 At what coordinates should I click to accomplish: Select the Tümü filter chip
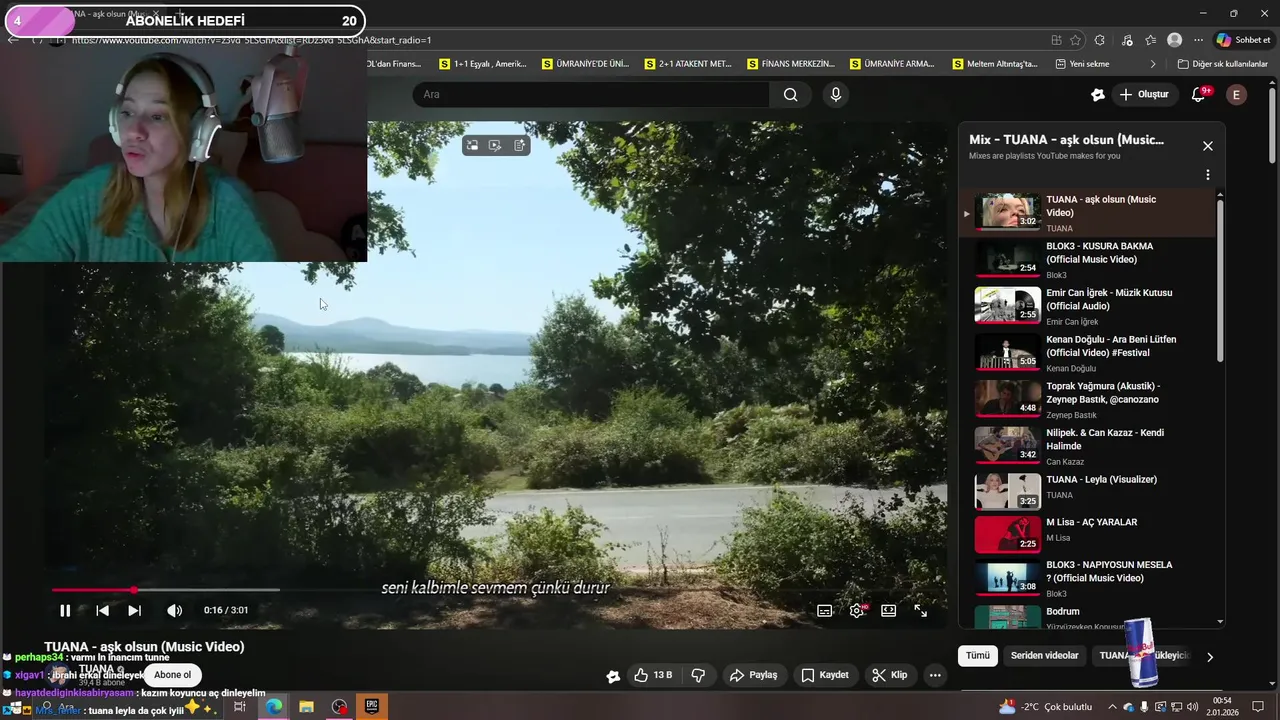coord(977,656)
